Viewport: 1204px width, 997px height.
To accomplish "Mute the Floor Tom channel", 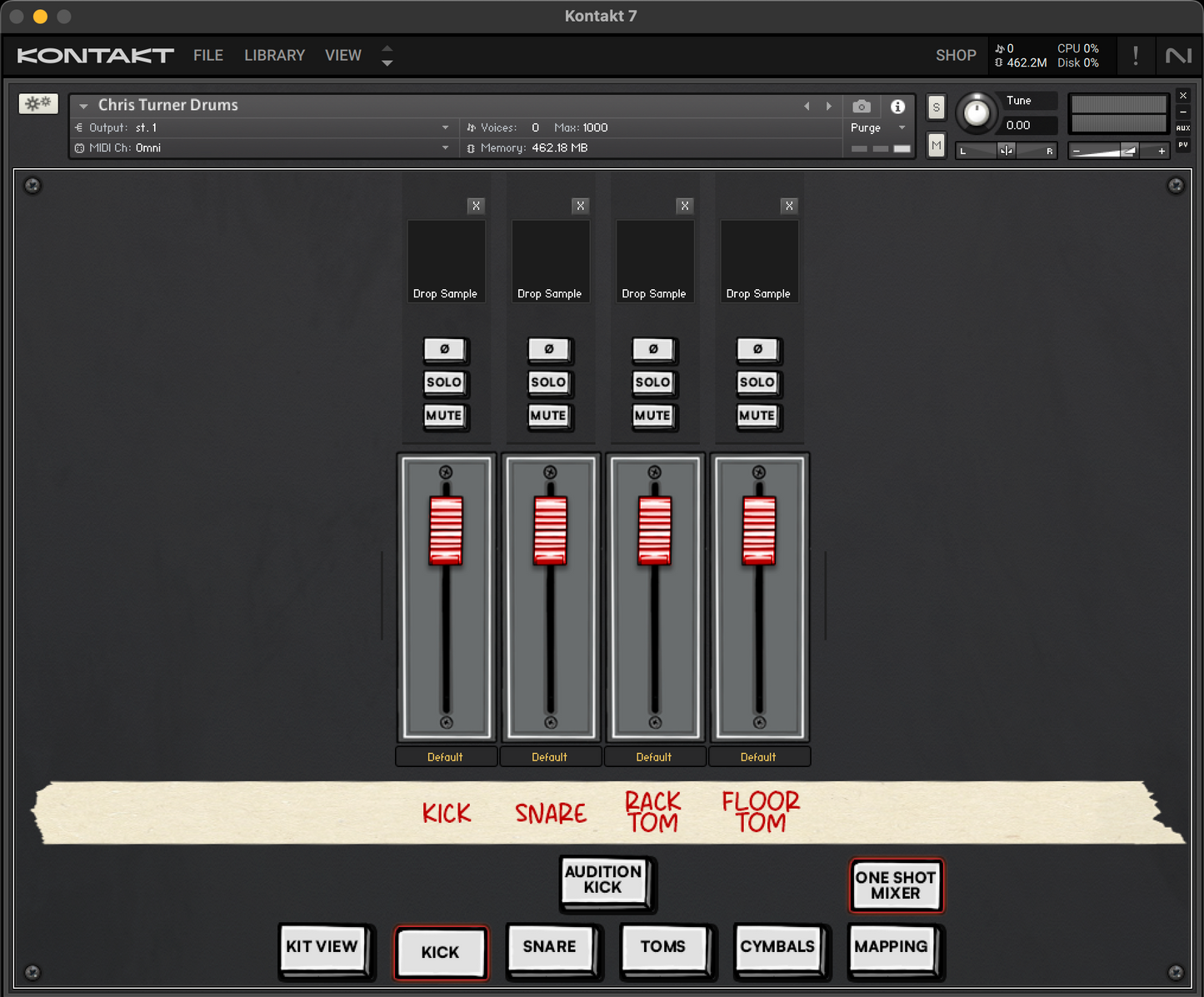I will coord(757,416).
